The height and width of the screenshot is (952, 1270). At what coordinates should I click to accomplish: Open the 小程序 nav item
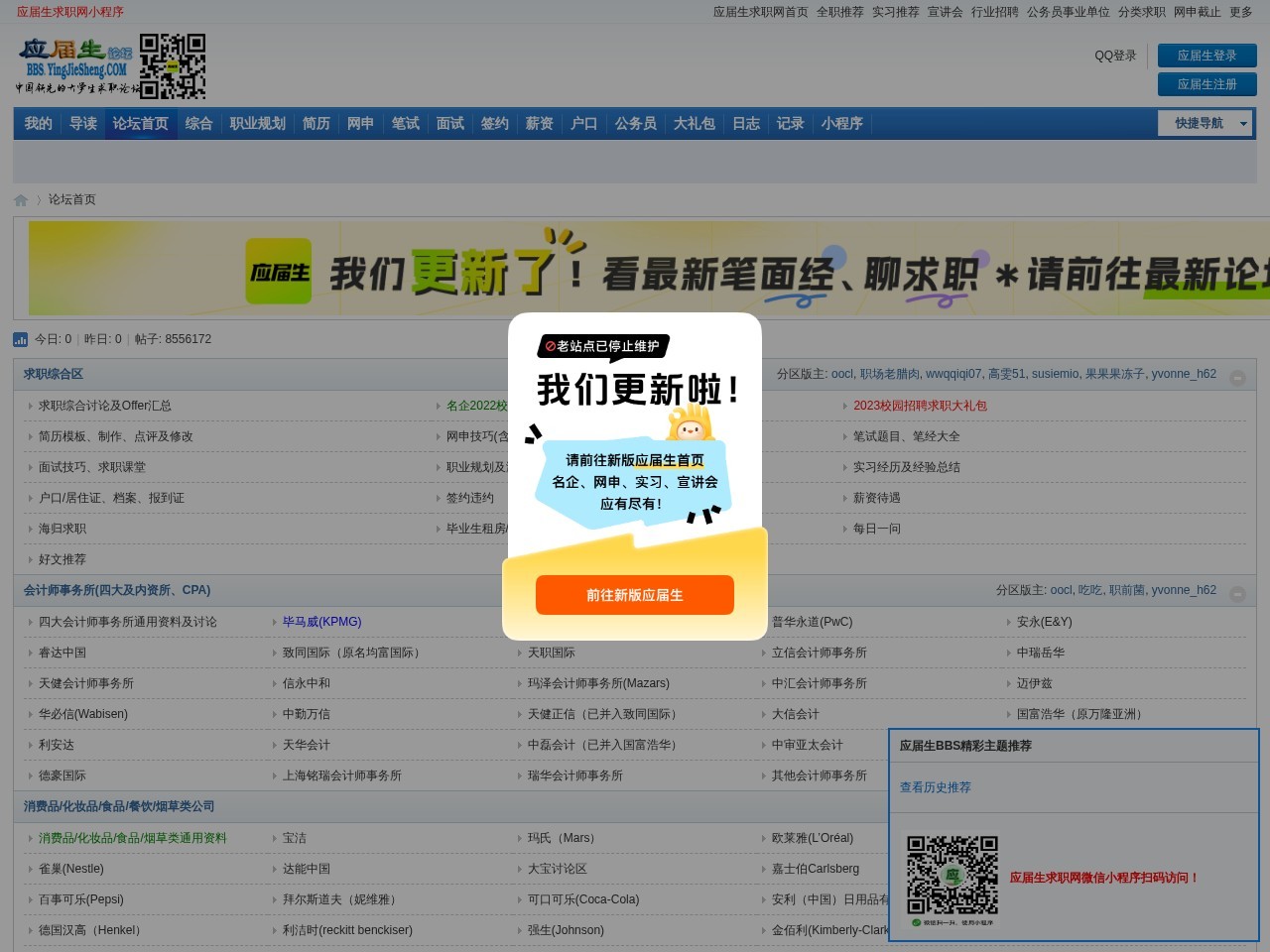coord(842,123)
